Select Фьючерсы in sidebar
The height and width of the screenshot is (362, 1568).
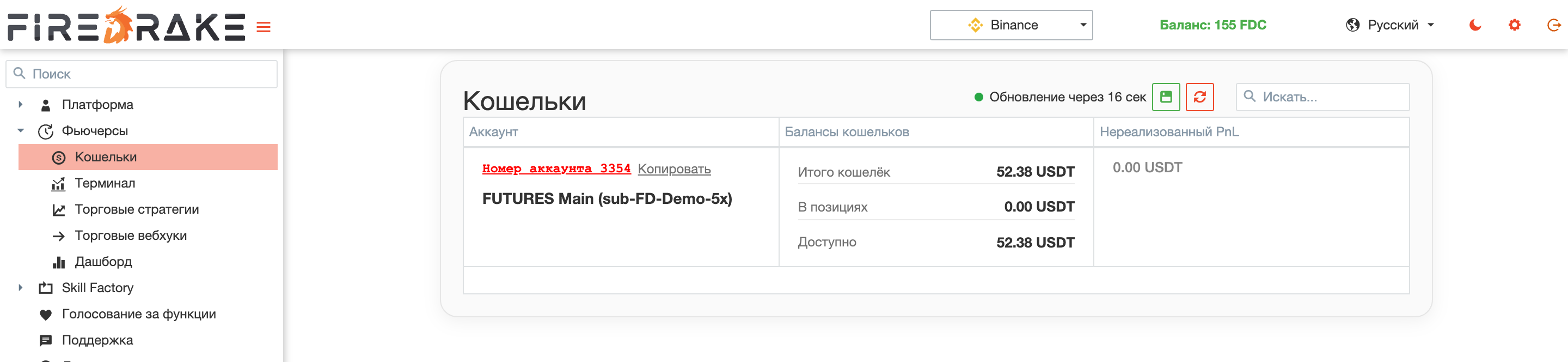coord(95,130)
